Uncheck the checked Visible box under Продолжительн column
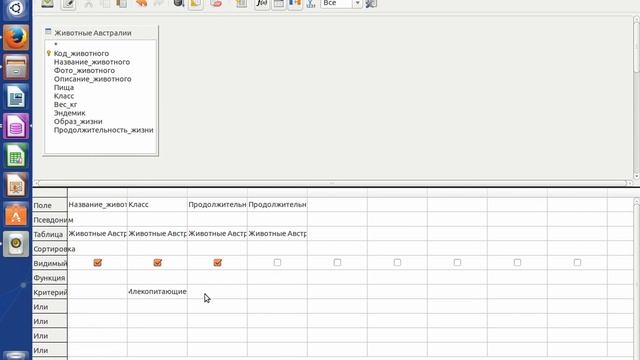Screen dimensions: 640x360 coord(218,262)
